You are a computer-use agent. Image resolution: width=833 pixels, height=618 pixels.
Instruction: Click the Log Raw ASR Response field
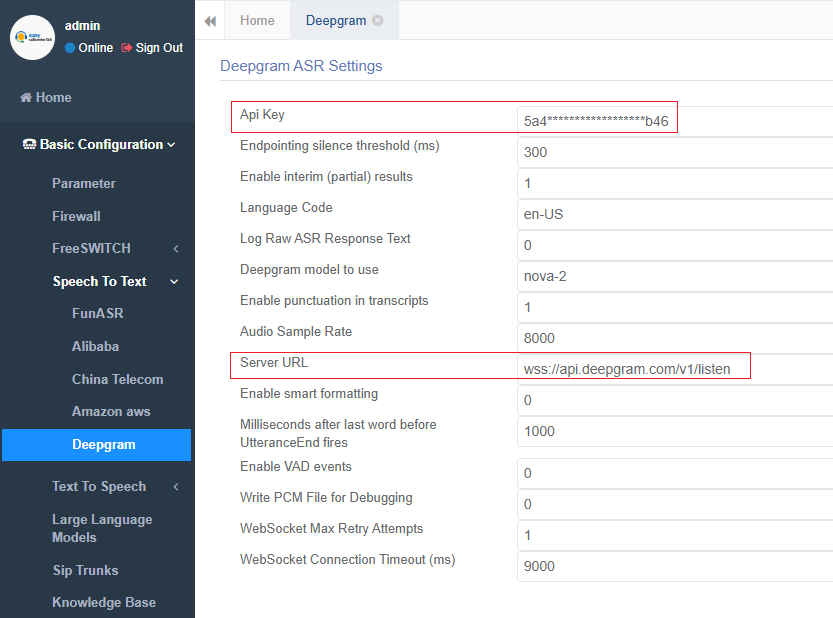point(675,245)
